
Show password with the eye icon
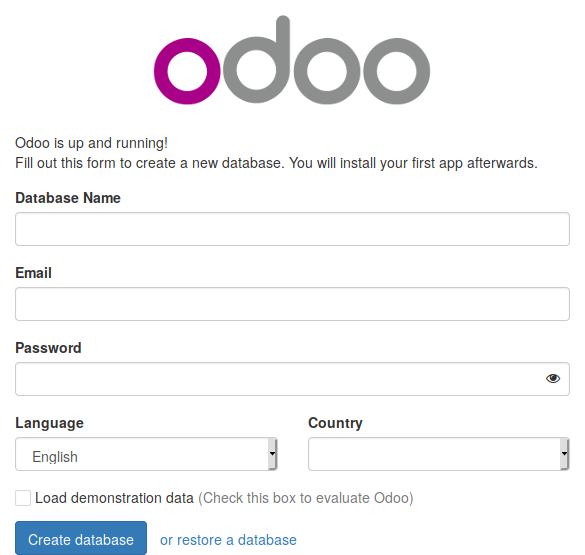coord(553,379)
